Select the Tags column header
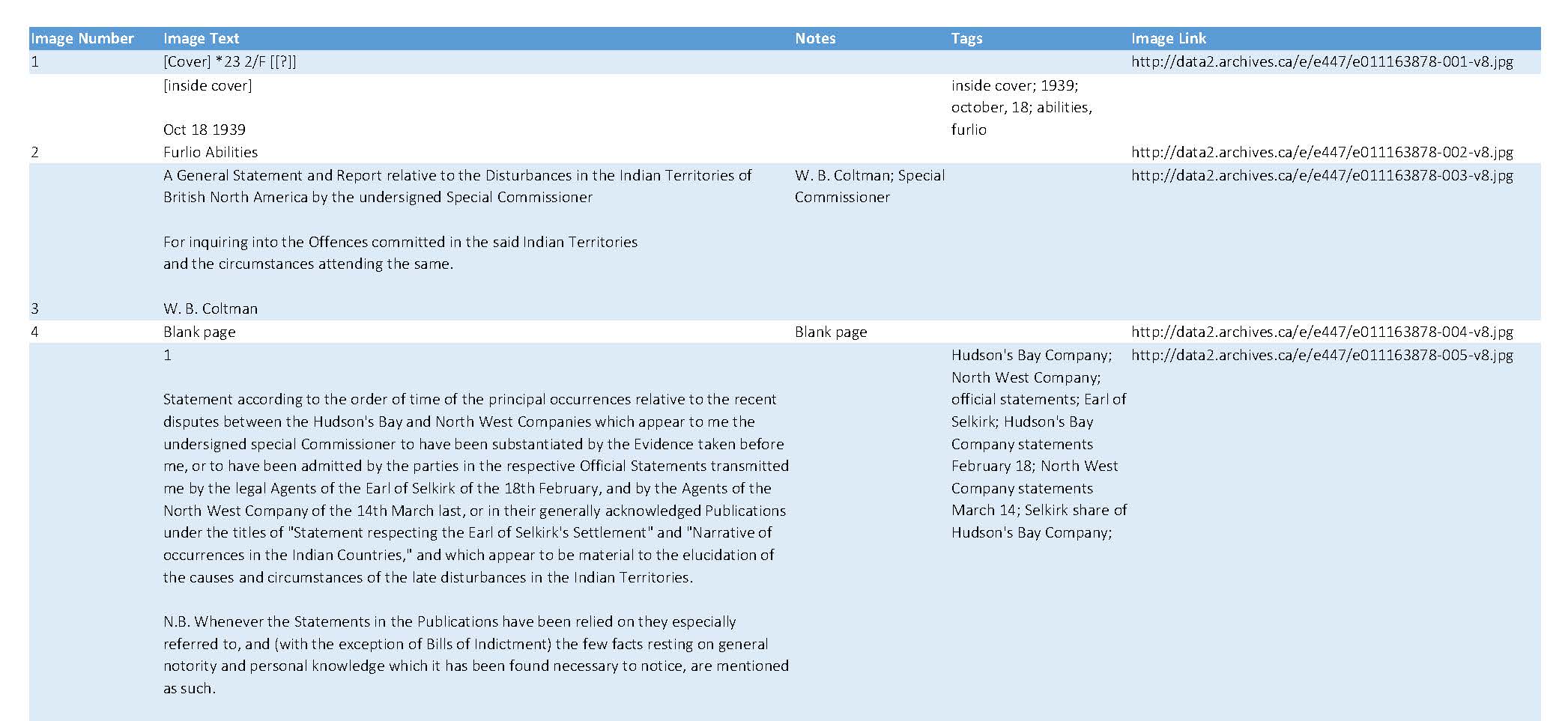Viewport: 1568px width, 721px height. point(966,38)
